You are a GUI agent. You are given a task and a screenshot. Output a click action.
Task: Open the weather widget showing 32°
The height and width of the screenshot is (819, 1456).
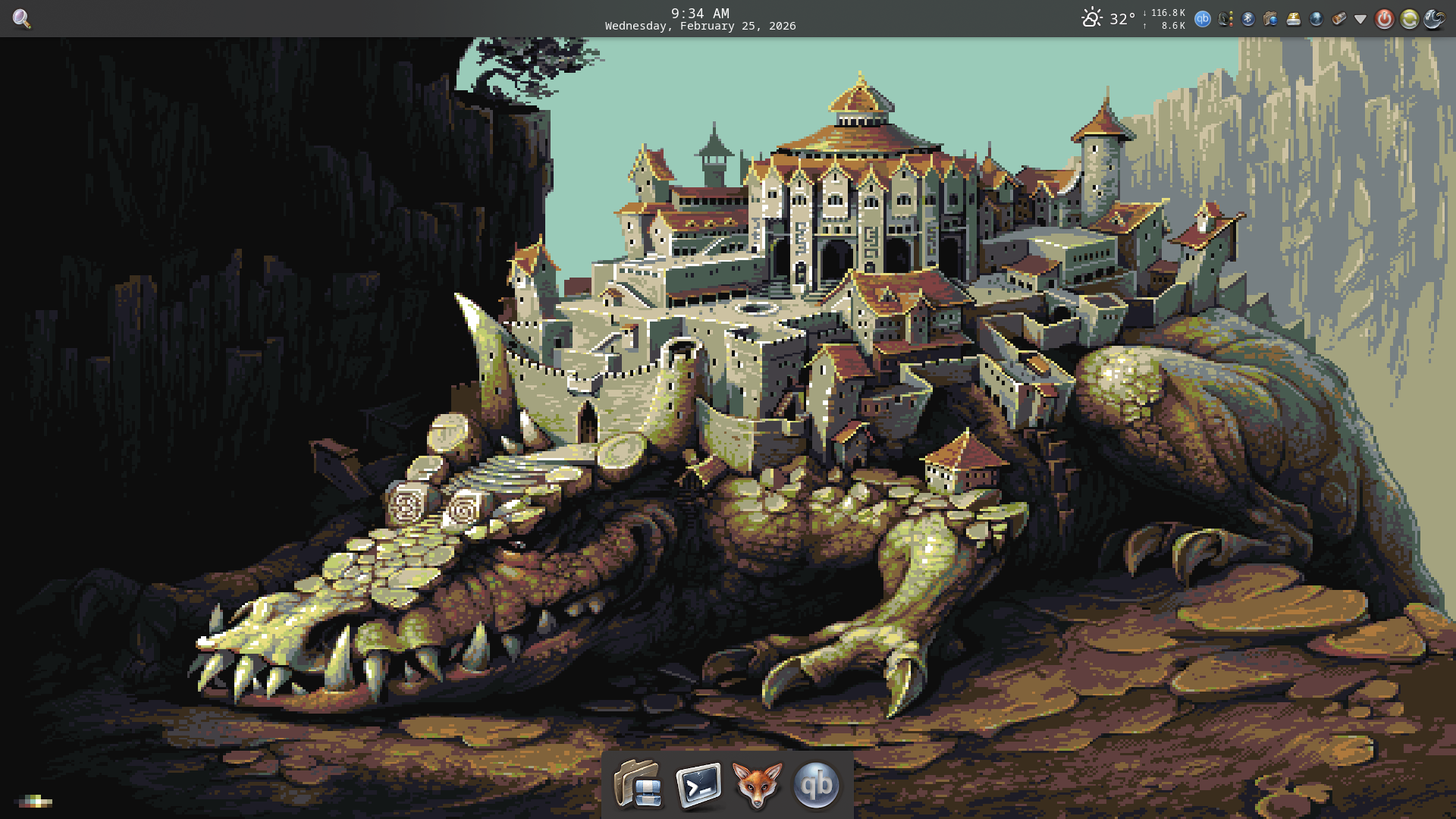[1108, 19]
